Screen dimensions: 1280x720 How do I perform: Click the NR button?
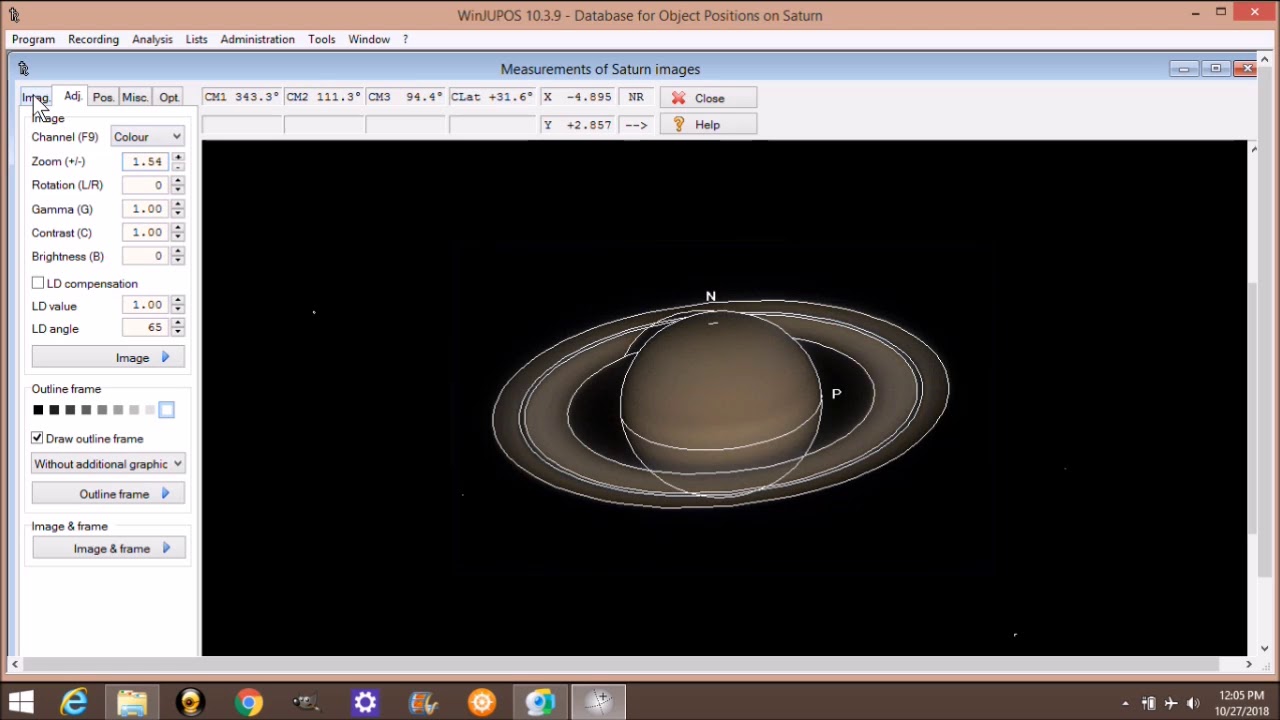(636, 97)
